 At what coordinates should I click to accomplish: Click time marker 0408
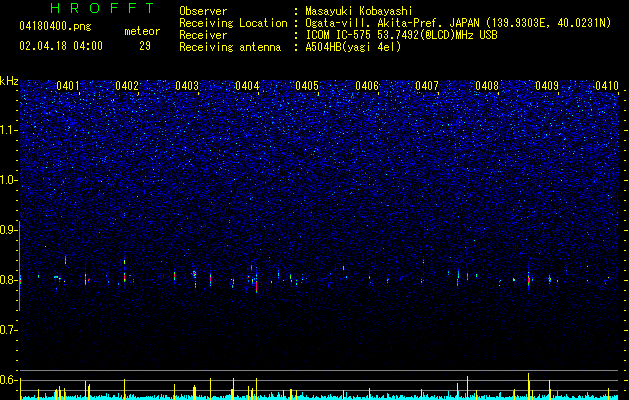[x=487, y=86]
